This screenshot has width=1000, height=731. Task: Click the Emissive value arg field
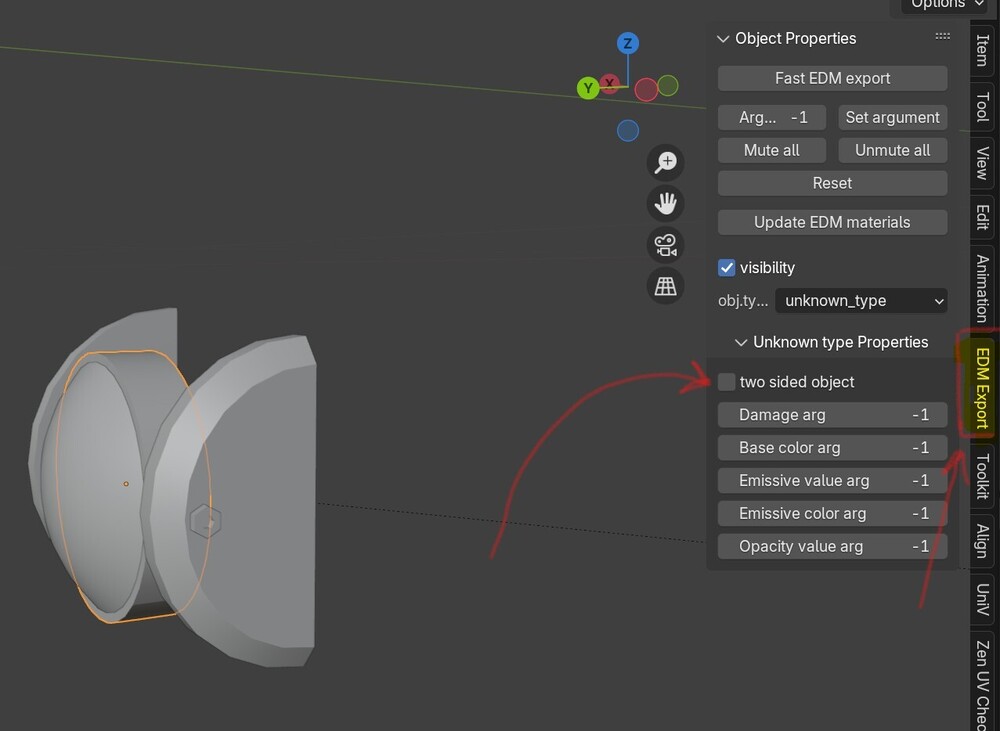(x=832, y=481)
